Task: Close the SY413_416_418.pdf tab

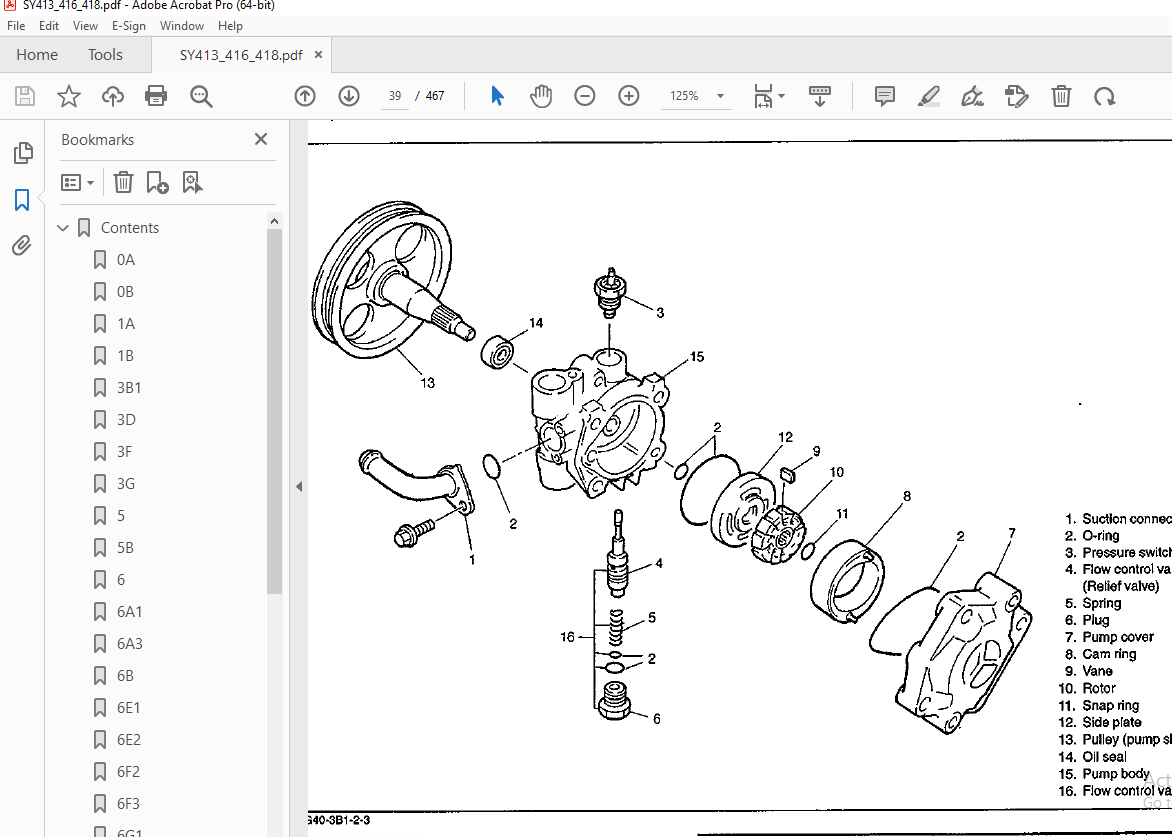Action: pos(318,55)
